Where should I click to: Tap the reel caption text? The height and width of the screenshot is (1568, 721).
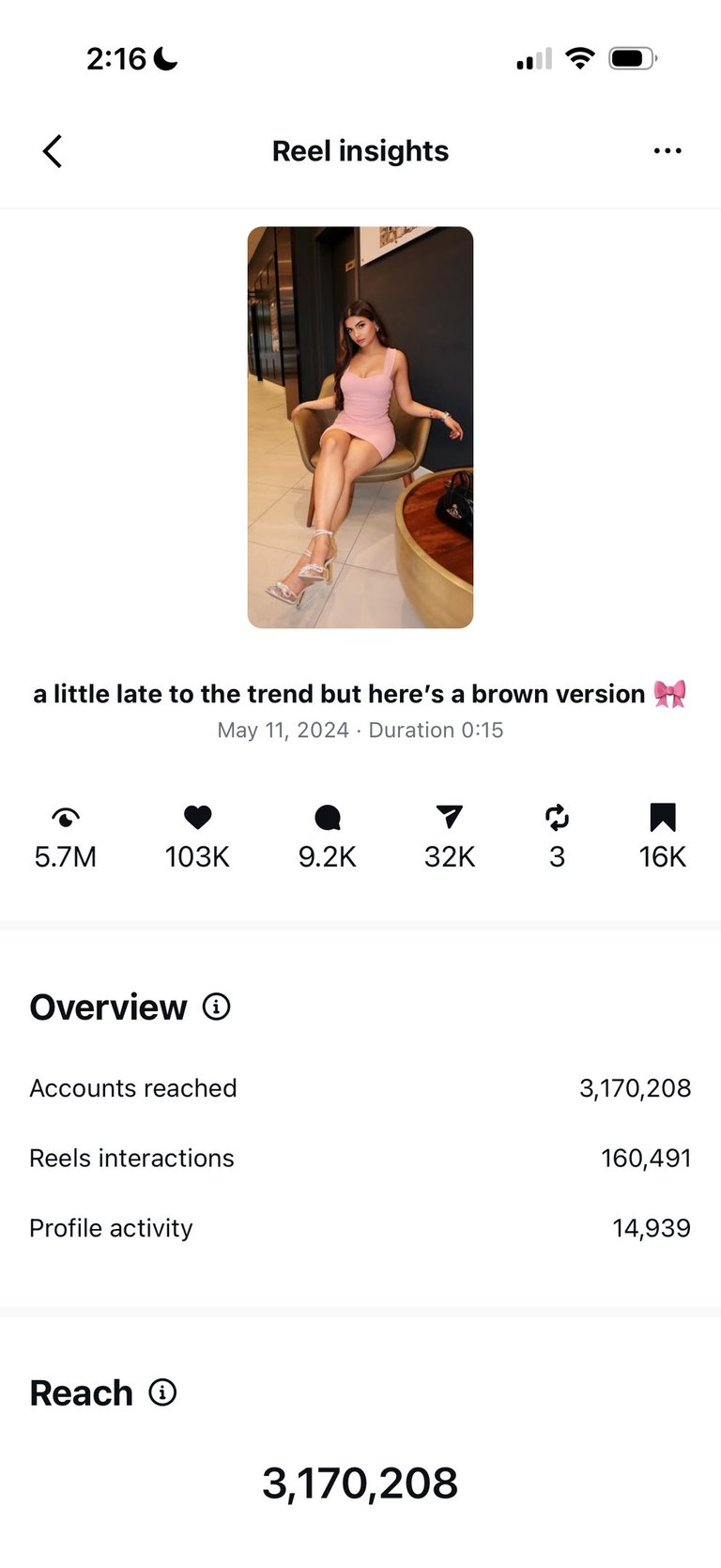pos(360,694)
